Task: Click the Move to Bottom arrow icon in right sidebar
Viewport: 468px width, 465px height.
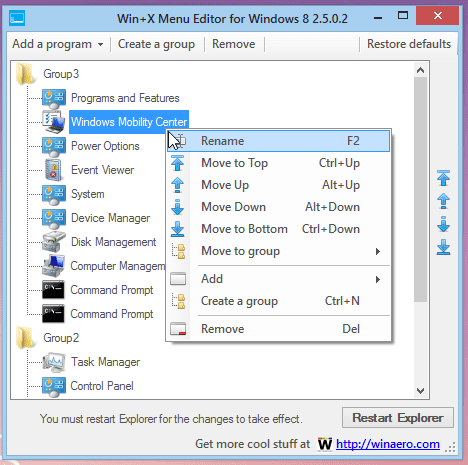Action: click(443, 247)
